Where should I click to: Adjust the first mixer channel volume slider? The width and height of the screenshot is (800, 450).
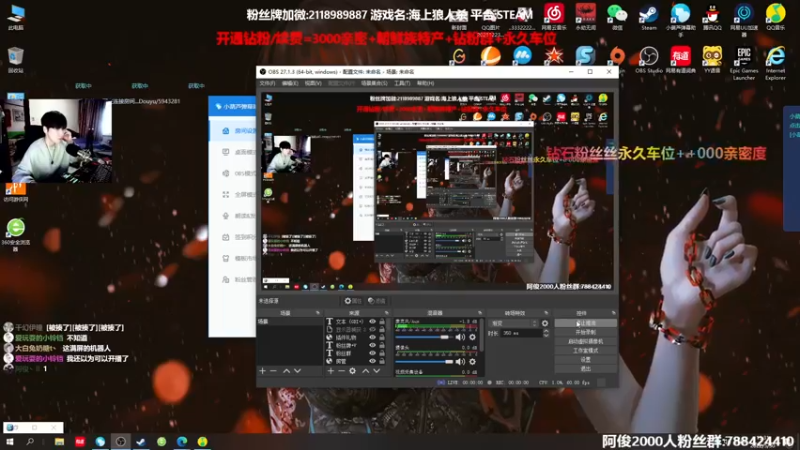point(424,337)
